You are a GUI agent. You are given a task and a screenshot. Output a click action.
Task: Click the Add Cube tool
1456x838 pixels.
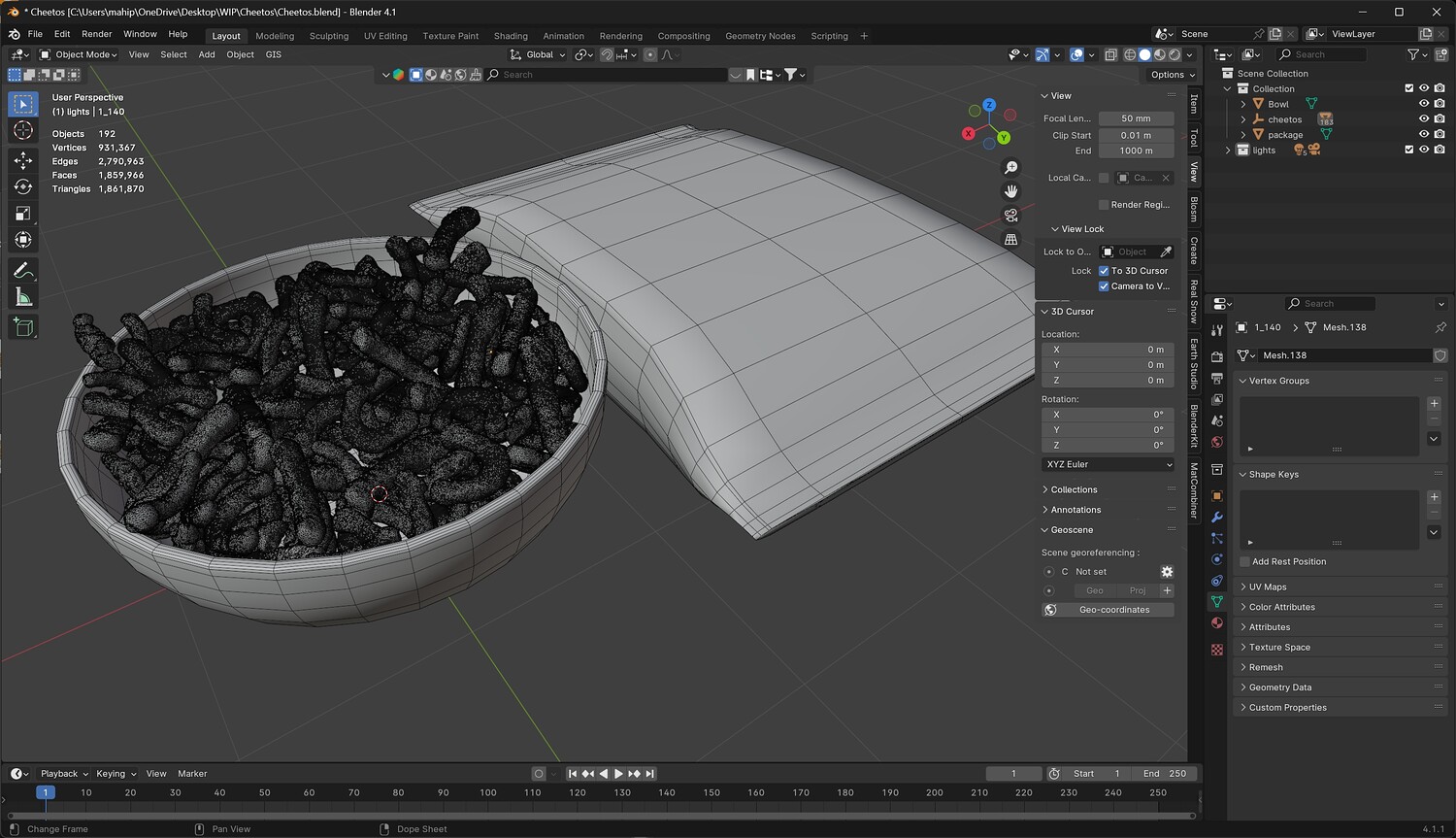(x=23, y=327)
